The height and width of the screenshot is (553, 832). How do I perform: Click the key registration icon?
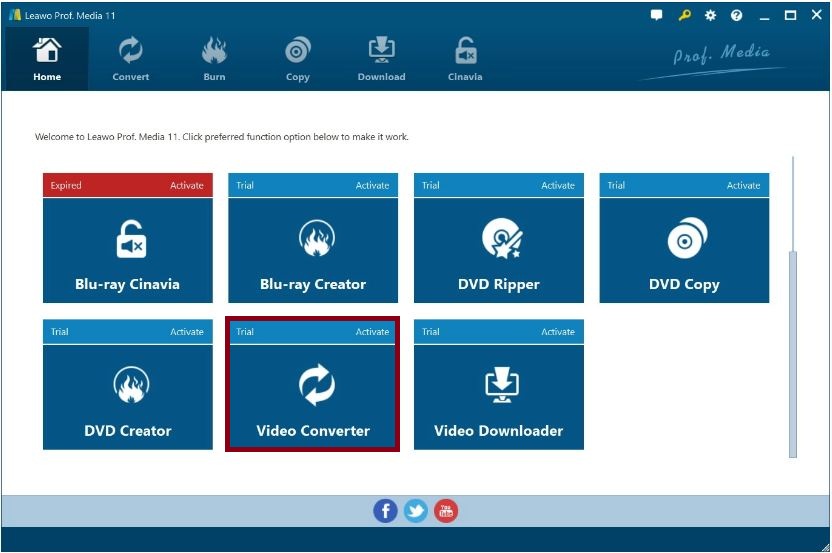(x=684, y=16)
